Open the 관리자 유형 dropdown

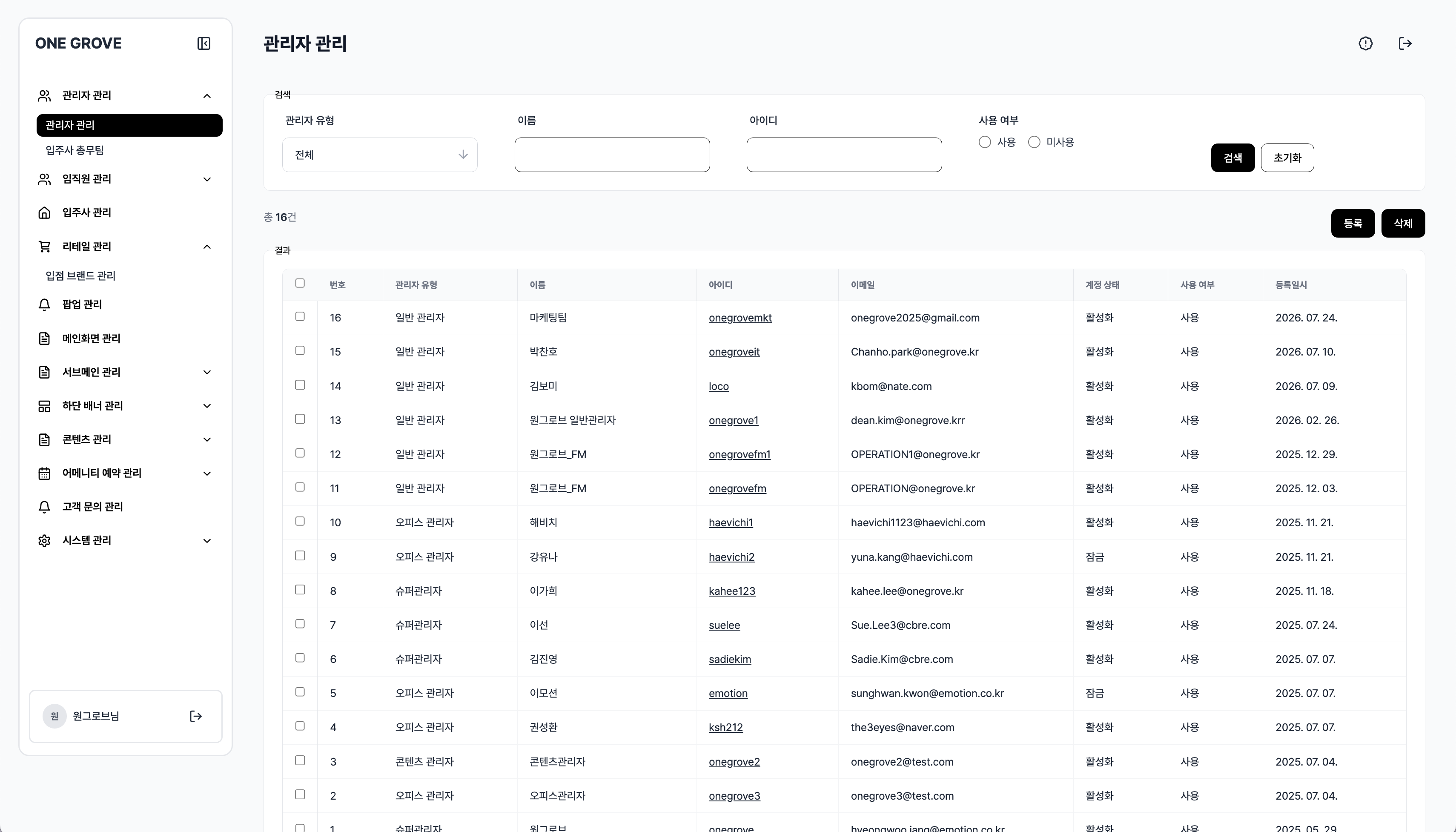[x=380, y=155]
